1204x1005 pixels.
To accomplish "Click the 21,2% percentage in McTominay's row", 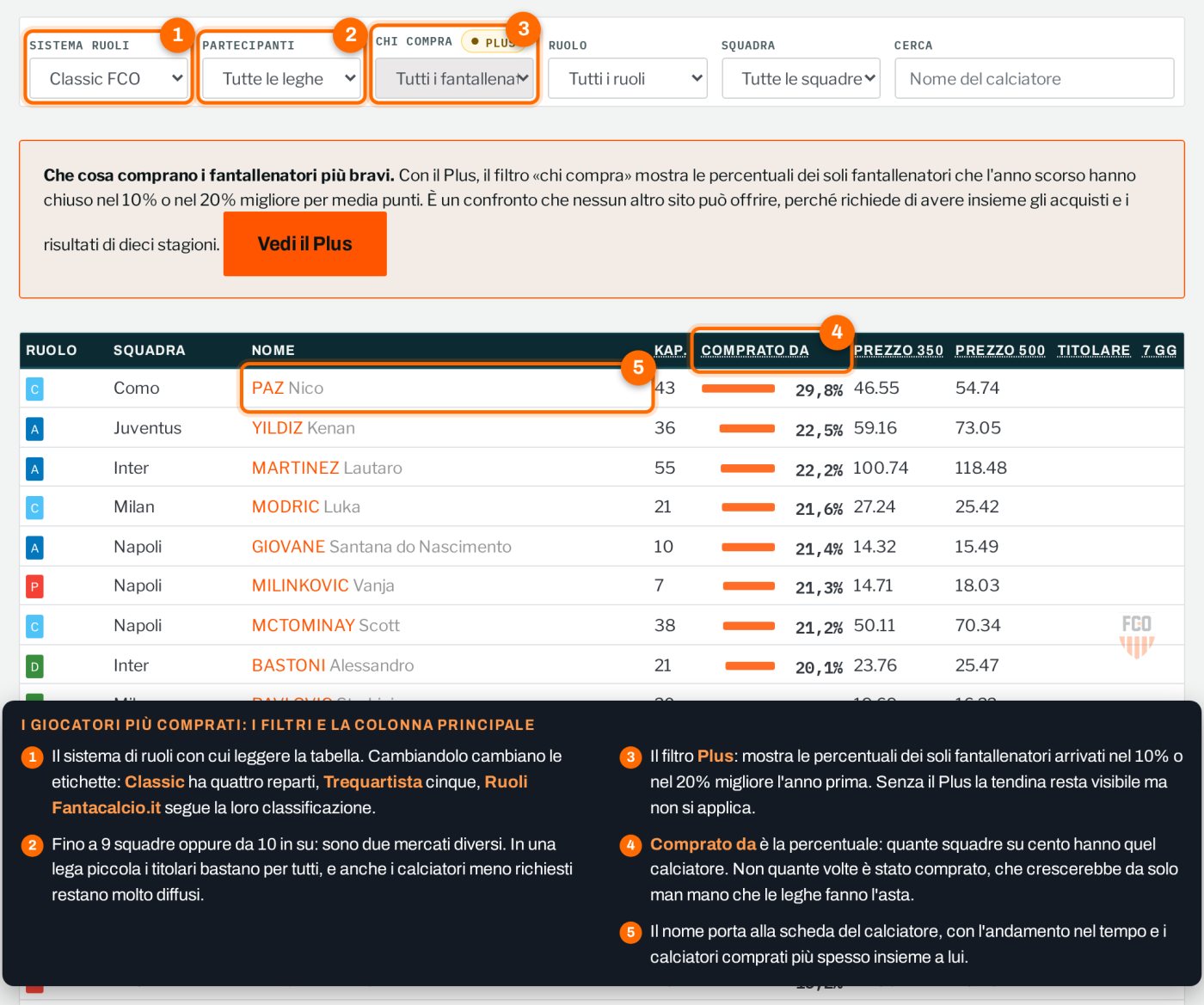I will click(819, 628).
